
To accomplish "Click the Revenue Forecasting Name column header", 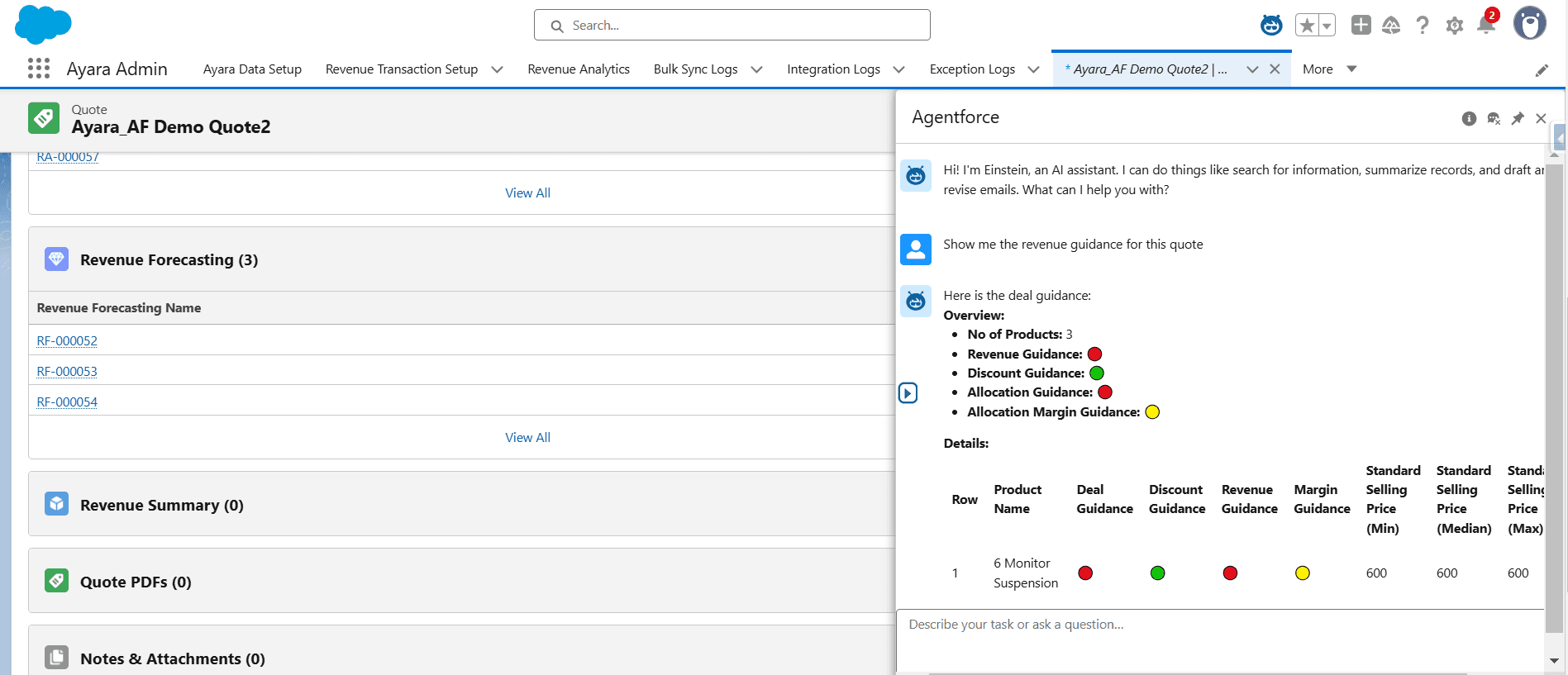I will (x=119, y=307).
